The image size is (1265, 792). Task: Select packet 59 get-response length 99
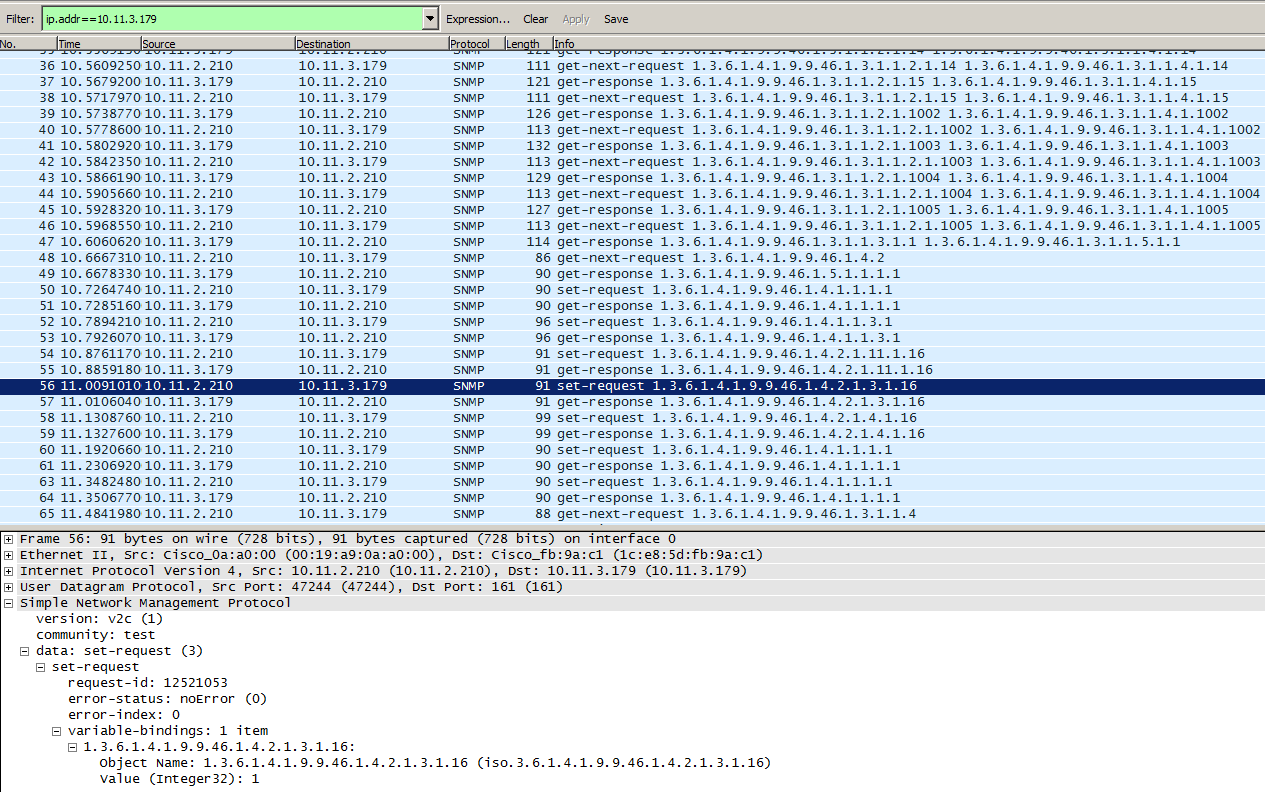click(x=632, y=434)
